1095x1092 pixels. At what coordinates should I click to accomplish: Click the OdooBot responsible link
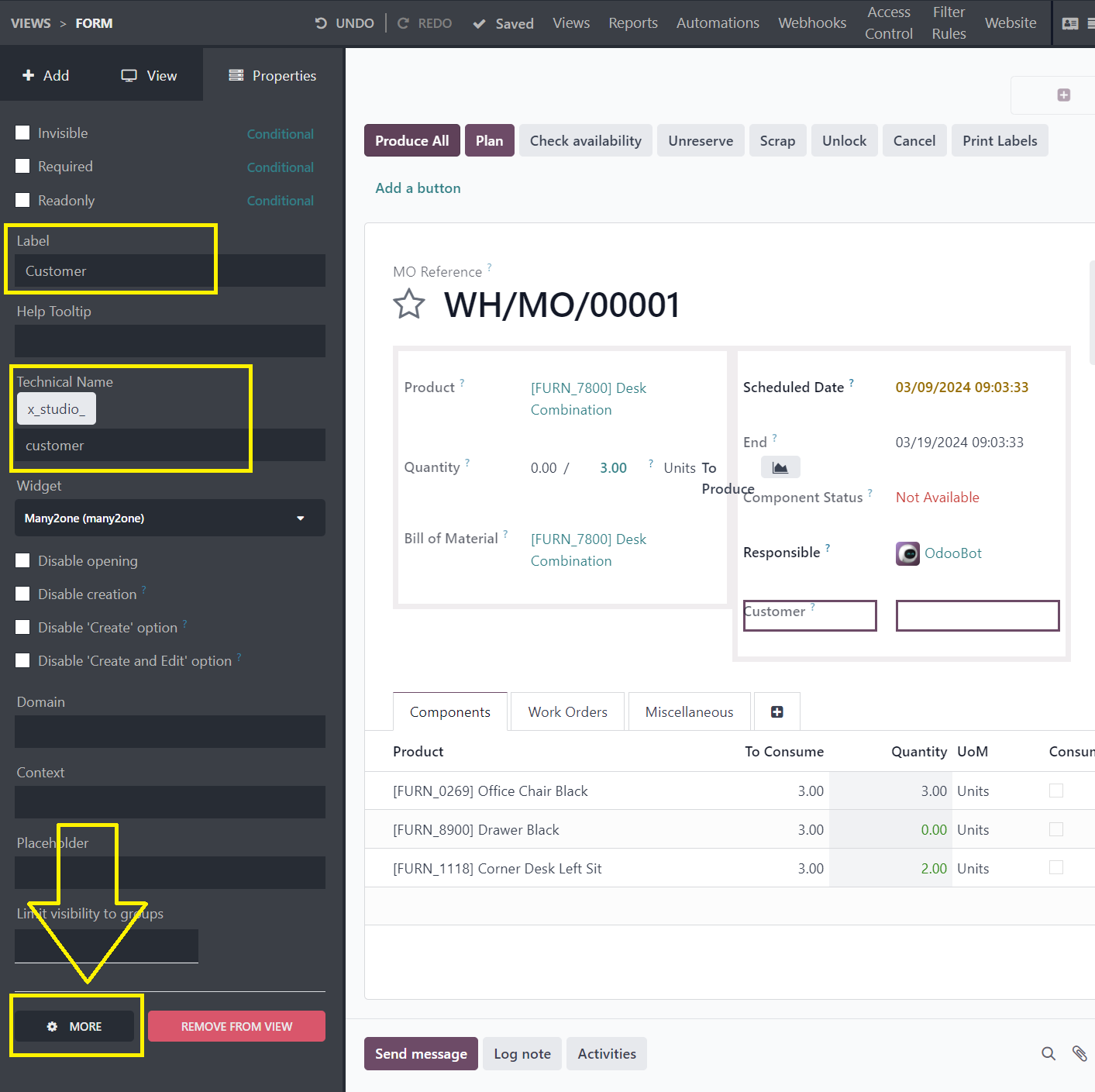coord(952,553)
